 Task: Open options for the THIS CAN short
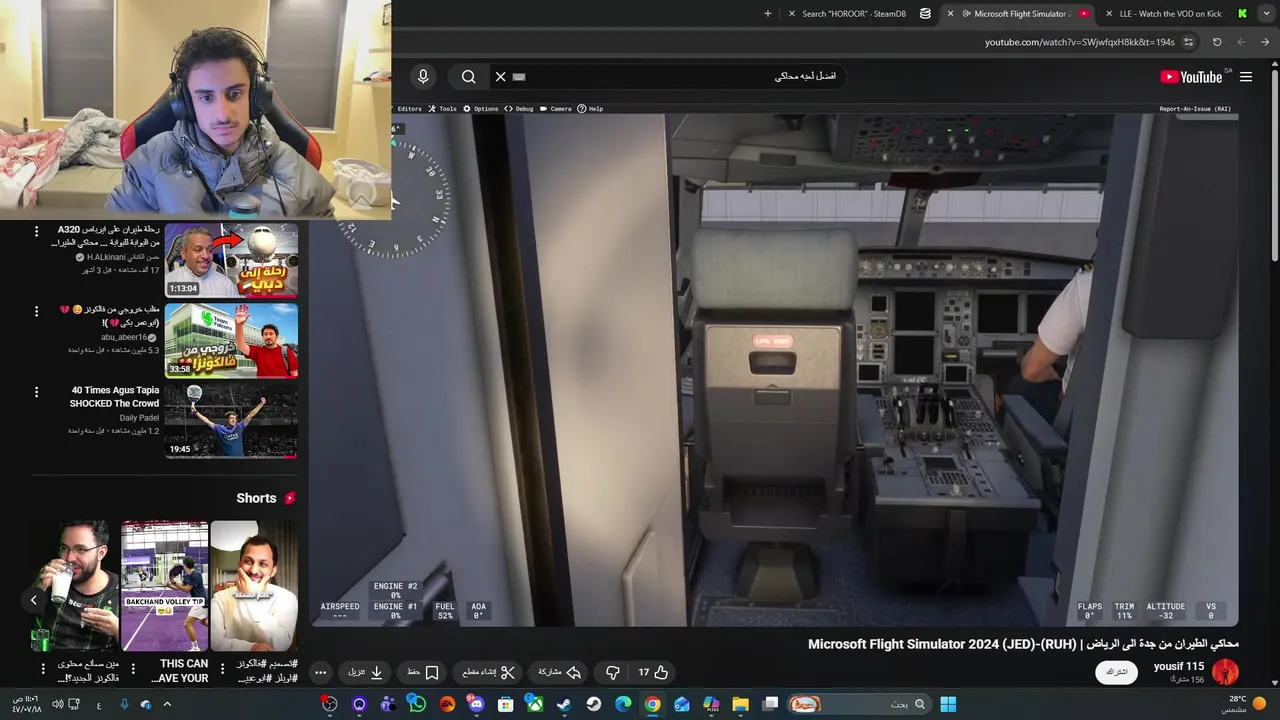coord(132,668)
